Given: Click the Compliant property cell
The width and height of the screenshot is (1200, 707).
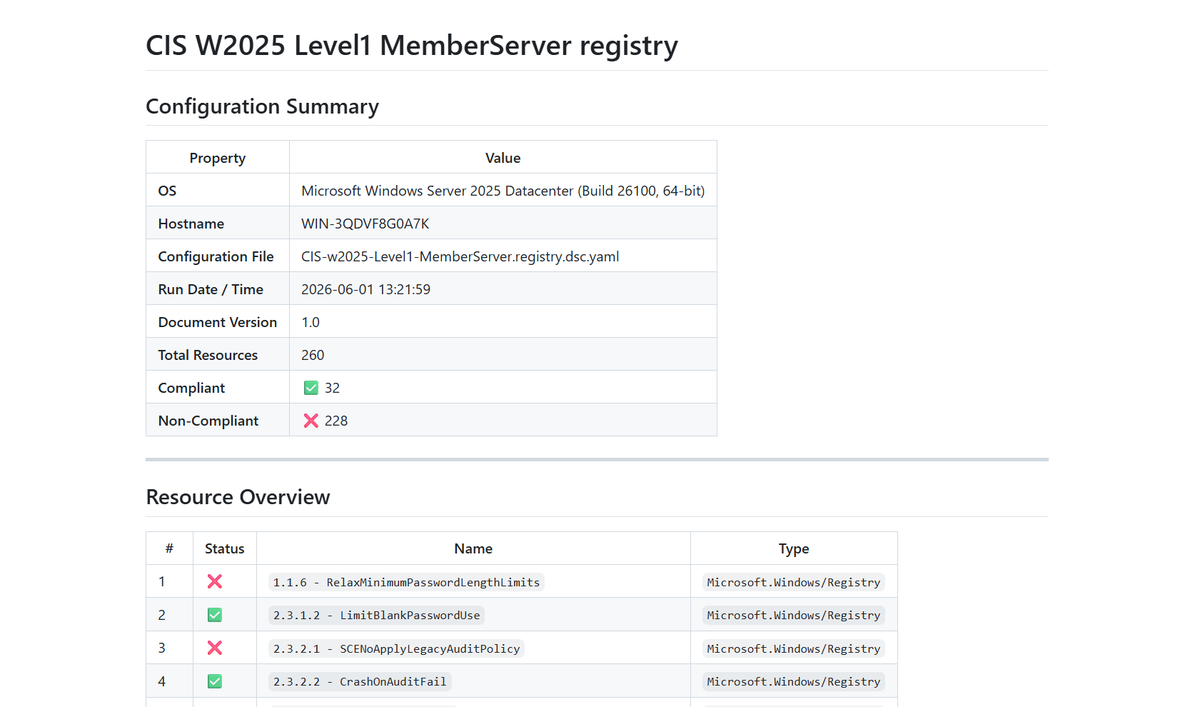Looking at the screenshot, I should point(218,388).
